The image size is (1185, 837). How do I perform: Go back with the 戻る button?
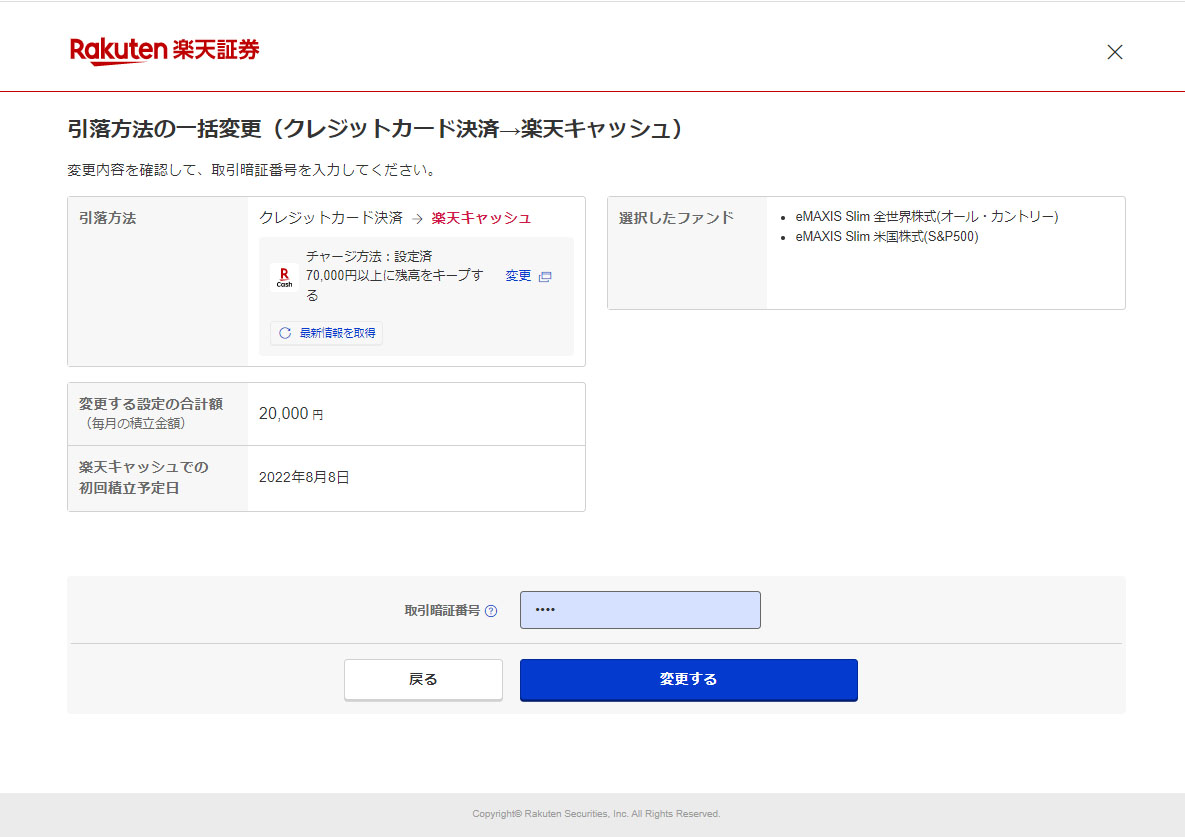[423, 679]
